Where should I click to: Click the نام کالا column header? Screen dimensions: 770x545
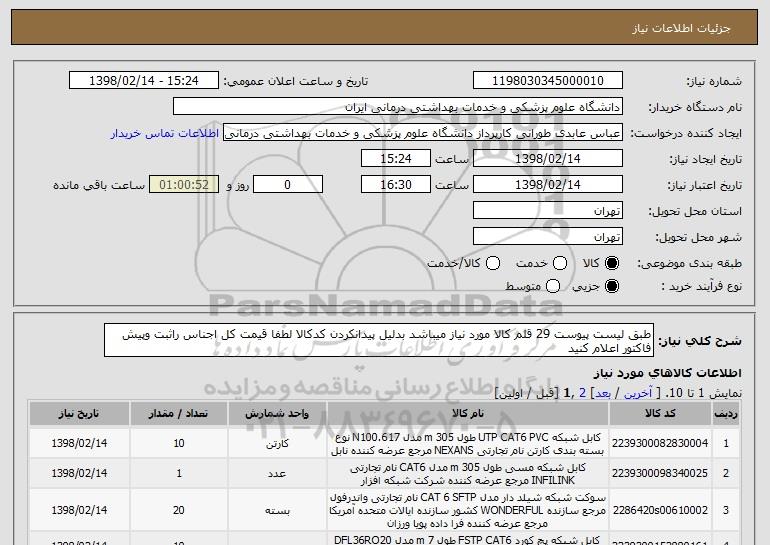click(468, 413)
